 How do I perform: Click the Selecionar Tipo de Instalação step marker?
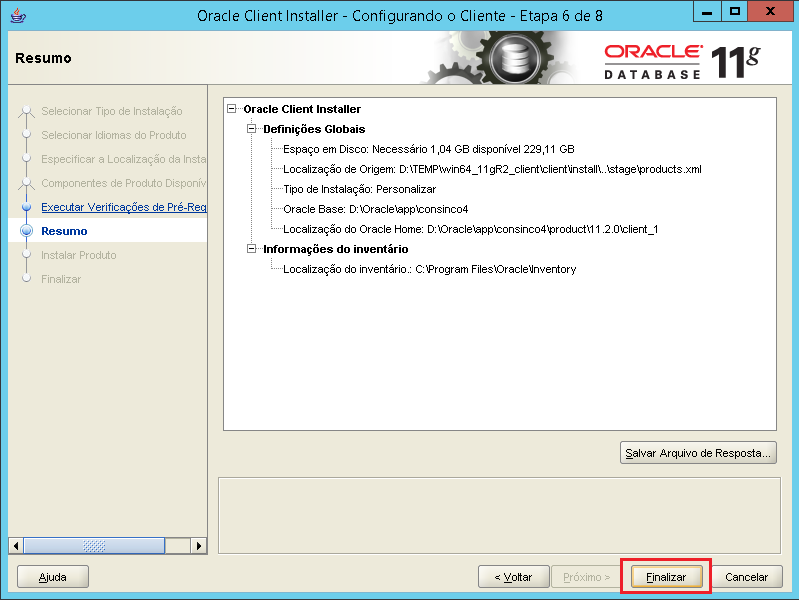26,111
